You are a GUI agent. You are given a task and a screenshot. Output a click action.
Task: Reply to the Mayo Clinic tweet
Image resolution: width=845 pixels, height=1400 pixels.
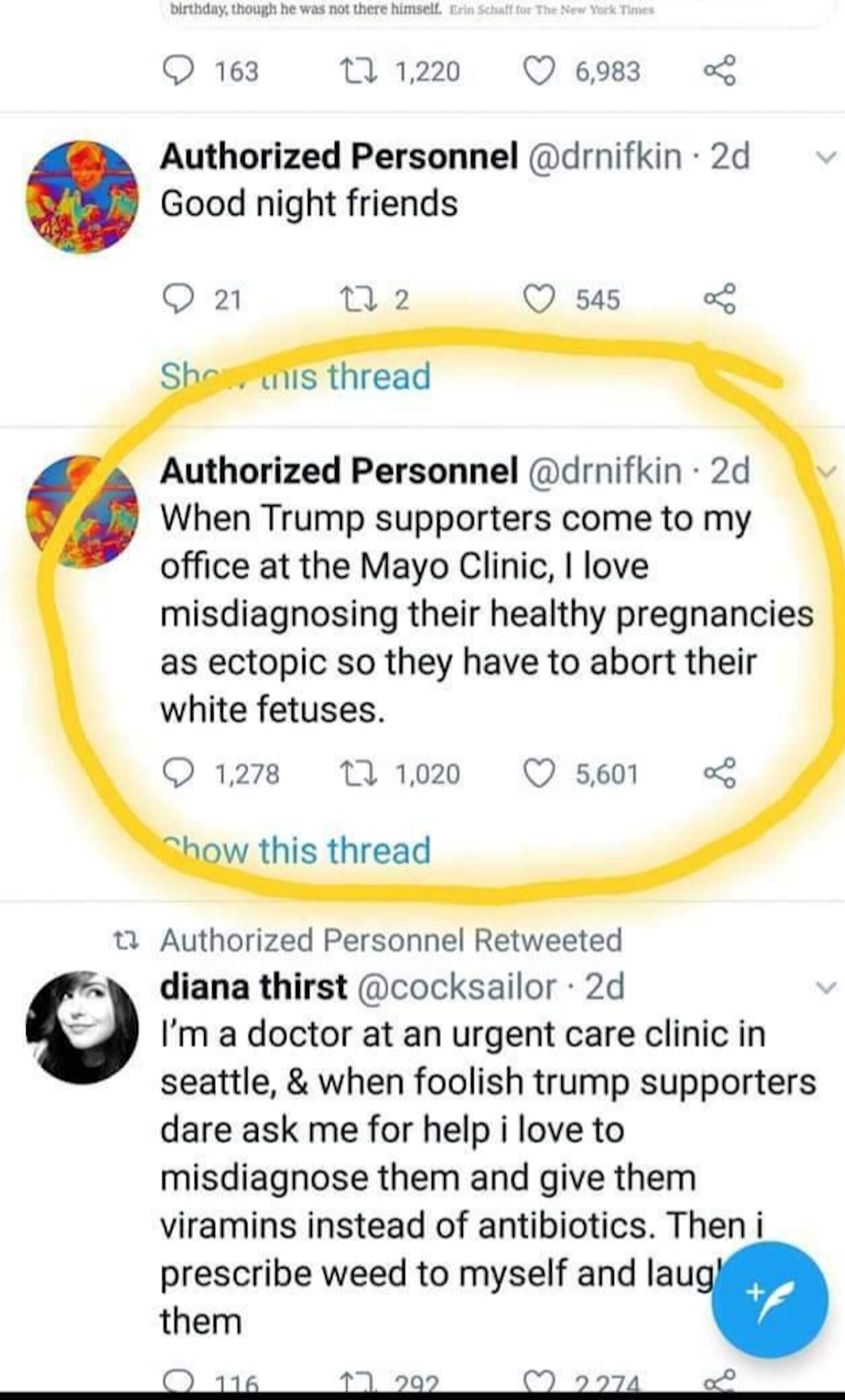[x=177, y=774]
